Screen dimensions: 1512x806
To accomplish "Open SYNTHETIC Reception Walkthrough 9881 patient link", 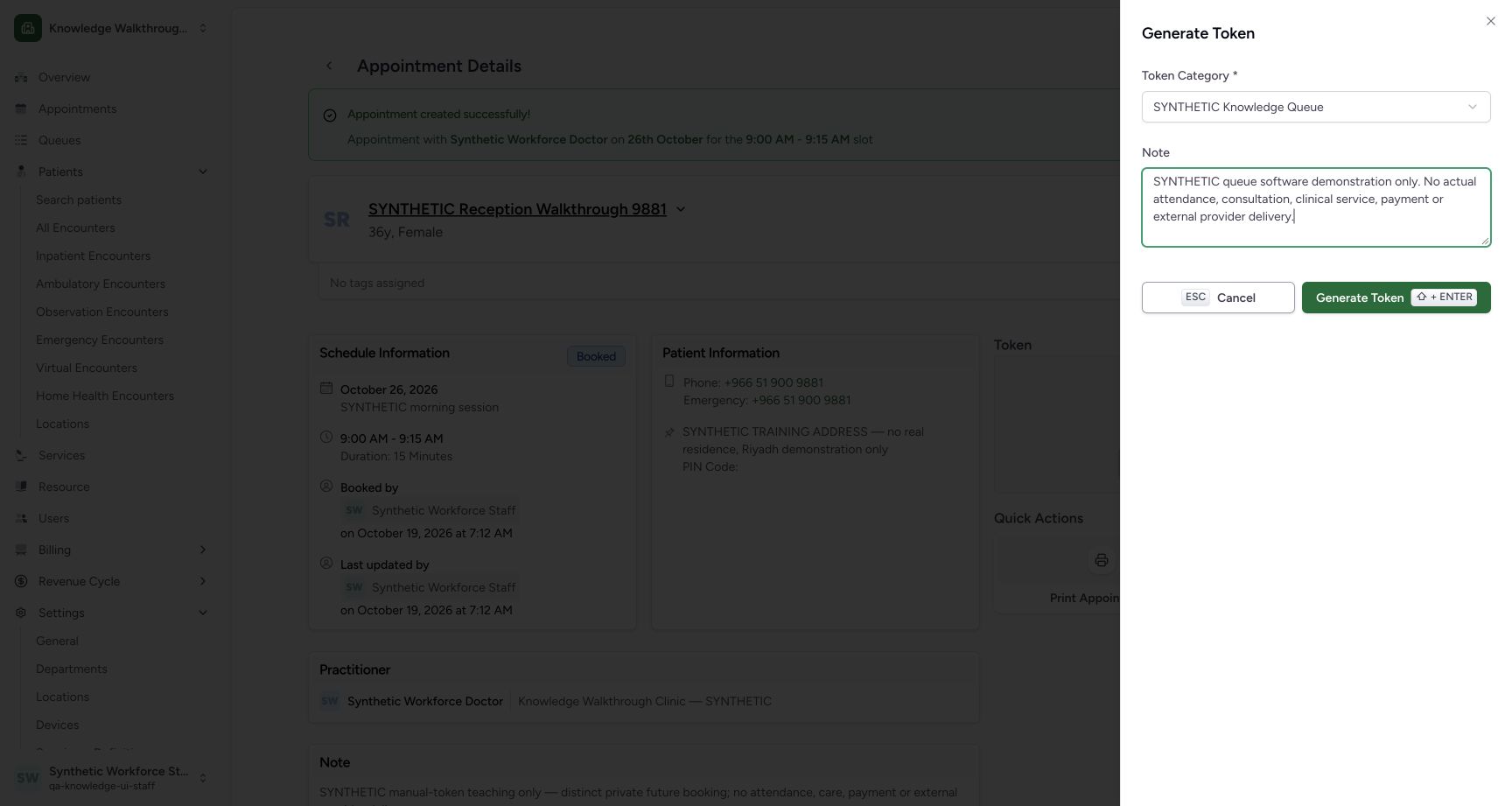I will [x=517, y=209].
